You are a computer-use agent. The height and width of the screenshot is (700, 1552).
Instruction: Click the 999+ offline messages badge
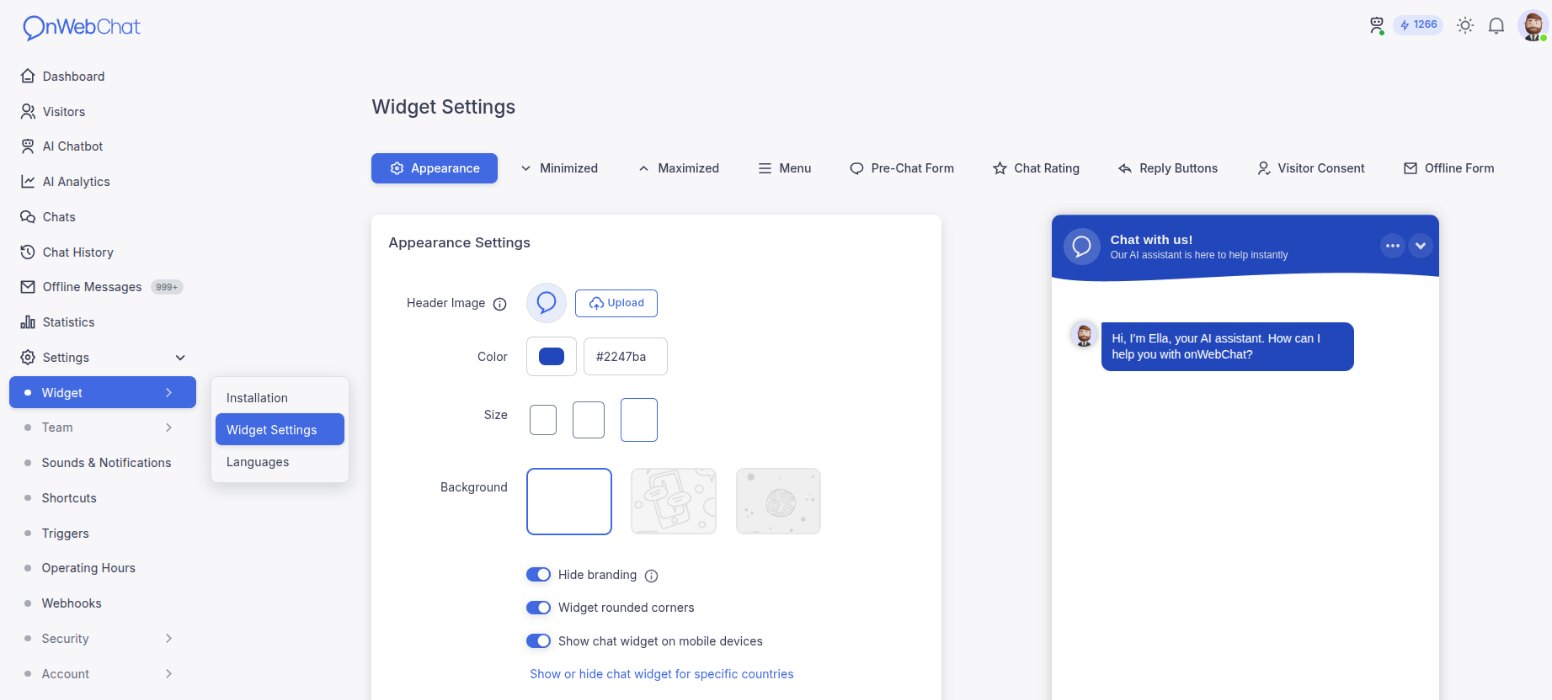pyautogui.click(x=167, y=287)
